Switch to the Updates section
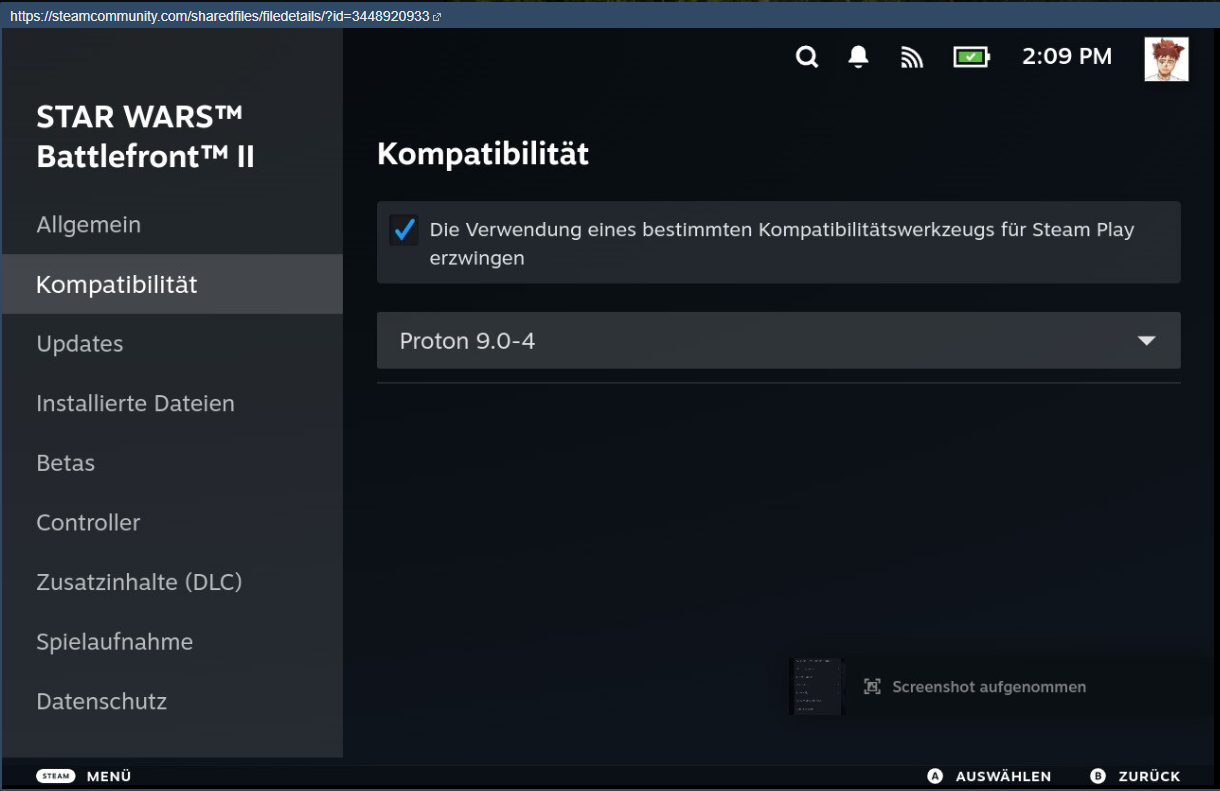Screen dimensions: 1220x791 80,344
